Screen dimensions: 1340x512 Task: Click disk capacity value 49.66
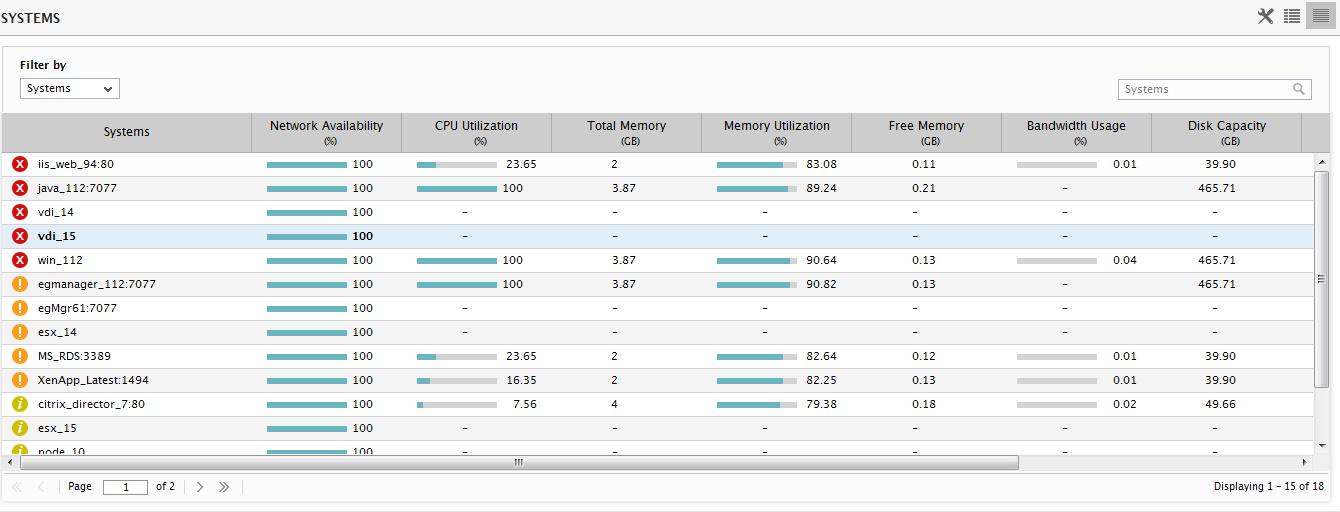1220,404
